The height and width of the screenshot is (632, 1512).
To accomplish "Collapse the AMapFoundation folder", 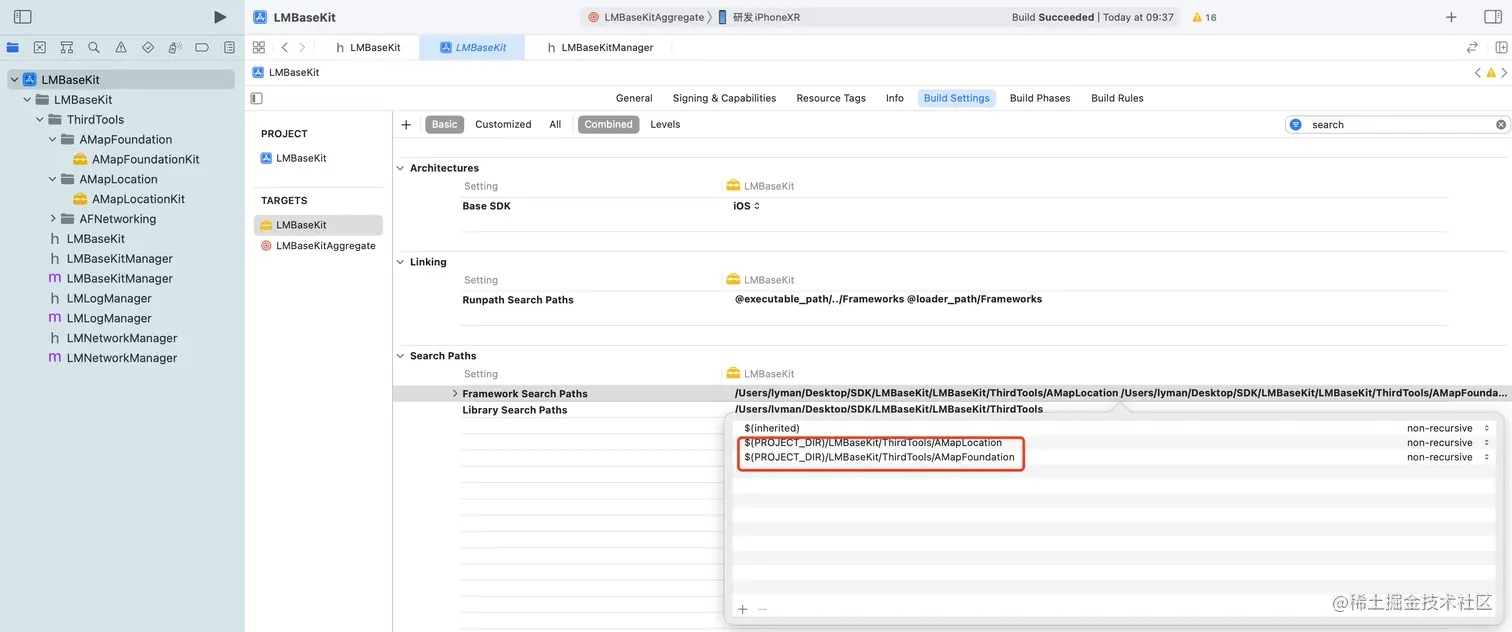I will [x=53, y=140].
